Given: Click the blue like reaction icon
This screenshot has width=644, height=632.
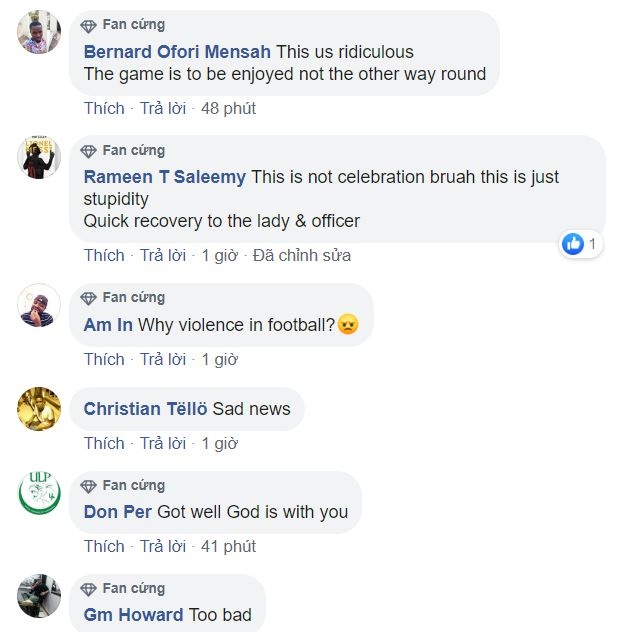Looking at the screenshot, I should pos(573,243).
